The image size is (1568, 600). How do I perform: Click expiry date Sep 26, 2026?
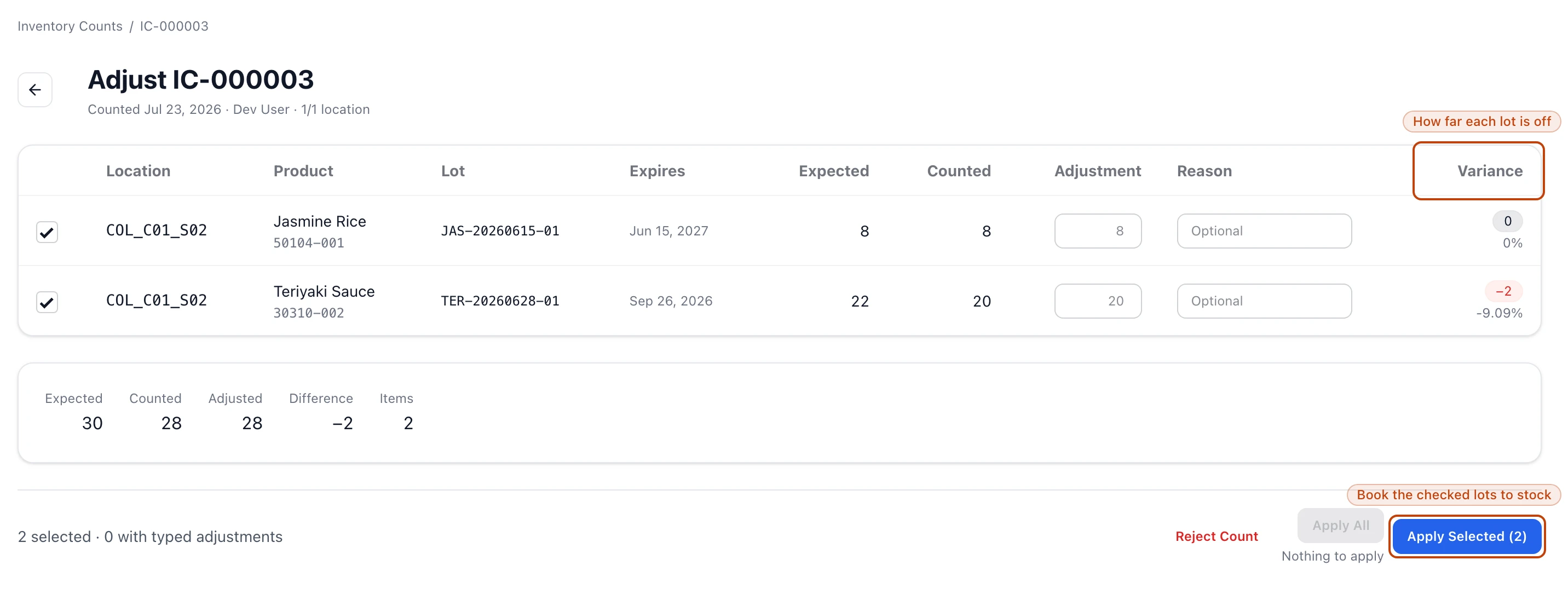coord(670,301)
